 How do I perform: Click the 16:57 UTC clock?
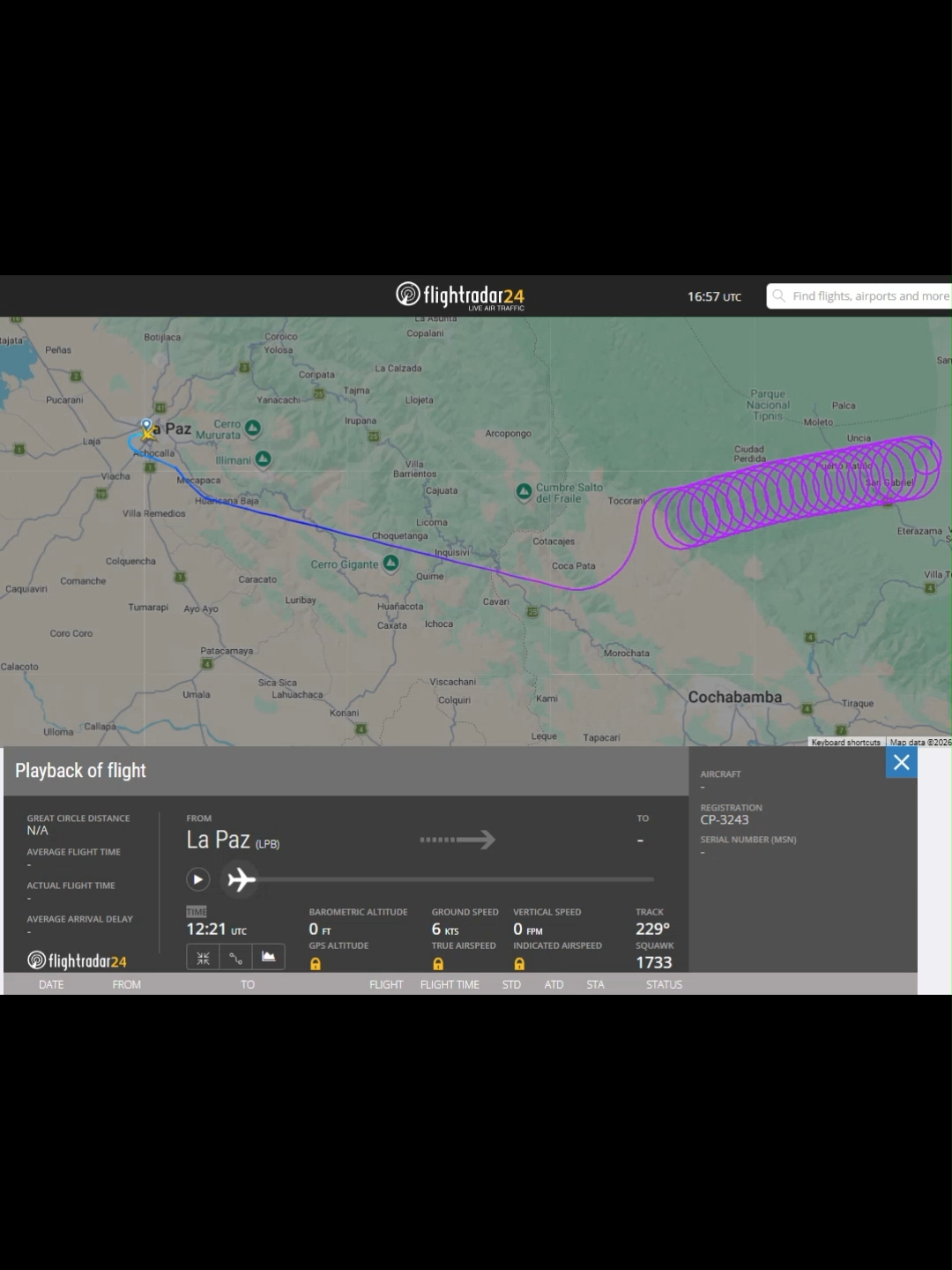(714, 296)
